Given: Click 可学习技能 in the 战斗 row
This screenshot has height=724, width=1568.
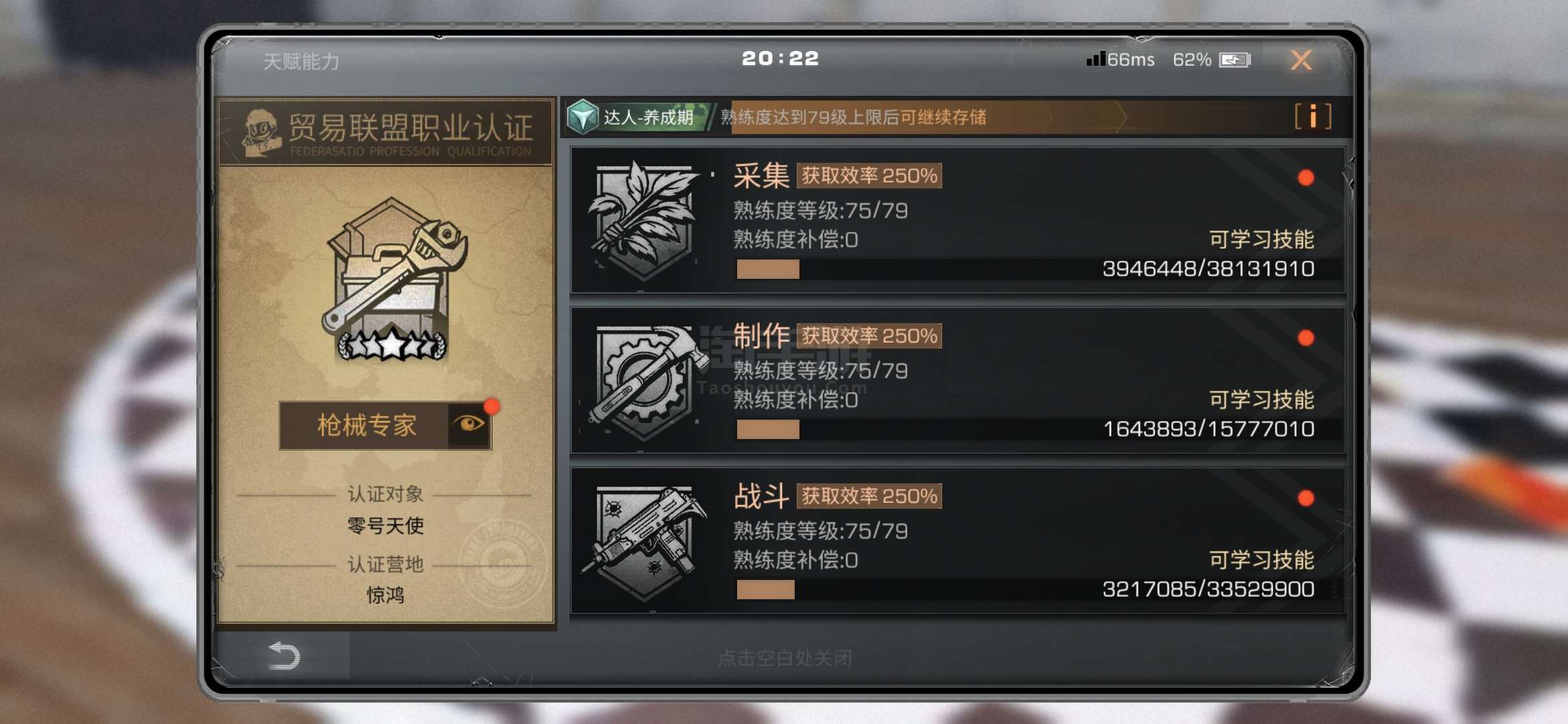Looking at the screenshot, I should [x=1261, y=560].
